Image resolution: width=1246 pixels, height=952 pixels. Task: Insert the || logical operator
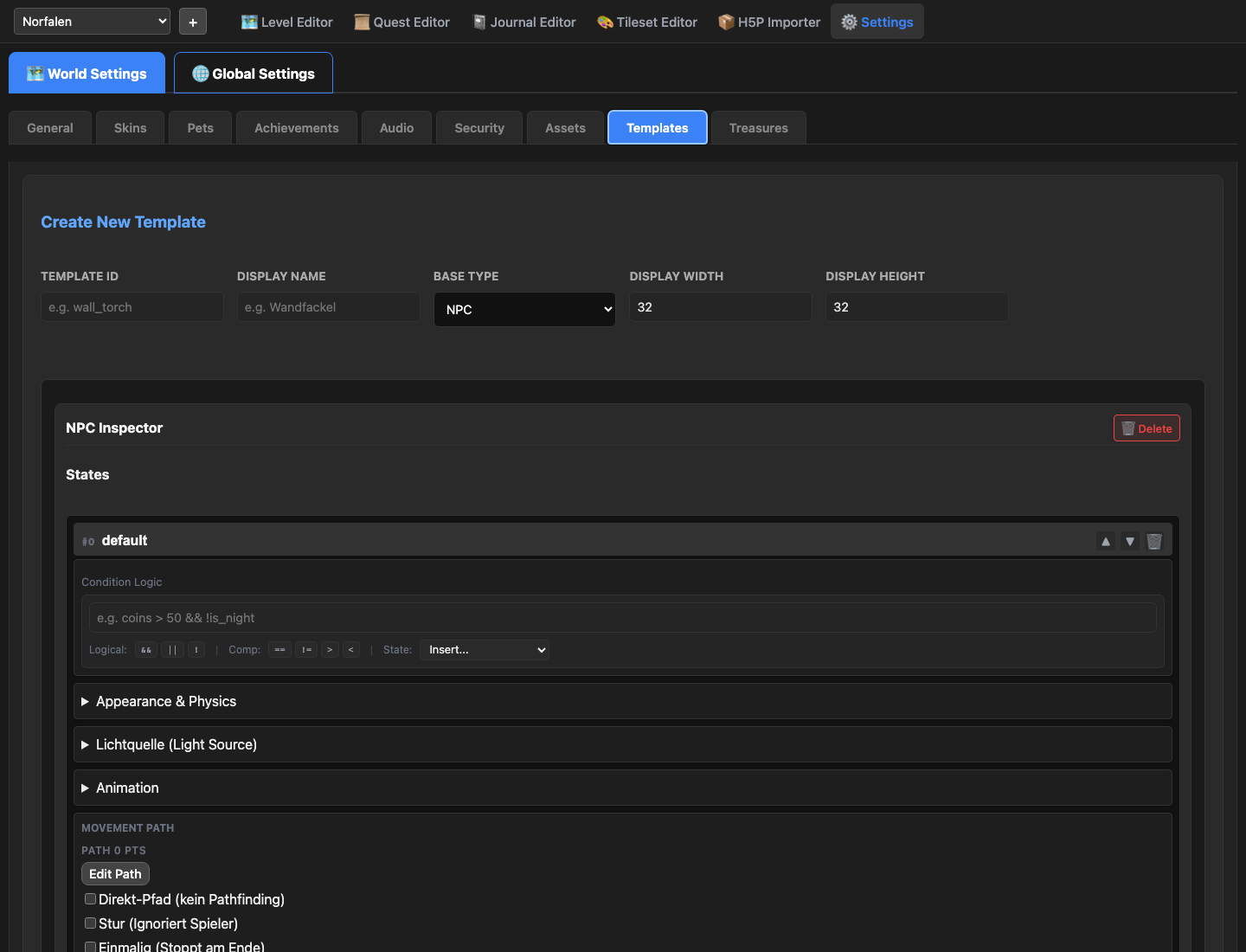(172, 650)
